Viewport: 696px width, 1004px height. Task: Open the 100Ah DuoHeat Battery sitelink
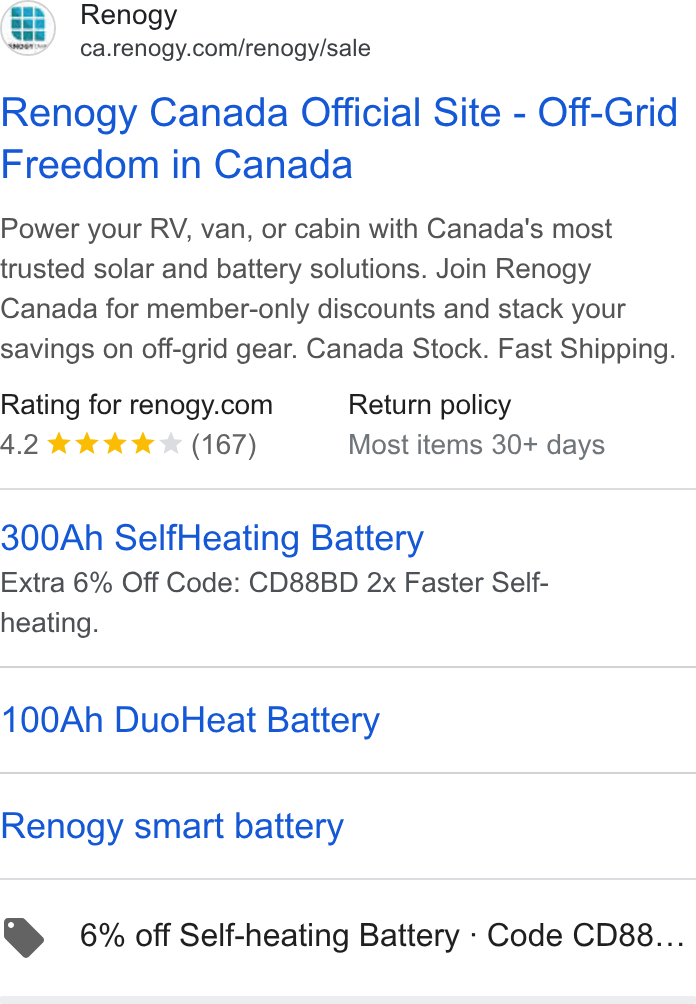tap(190, 719)
